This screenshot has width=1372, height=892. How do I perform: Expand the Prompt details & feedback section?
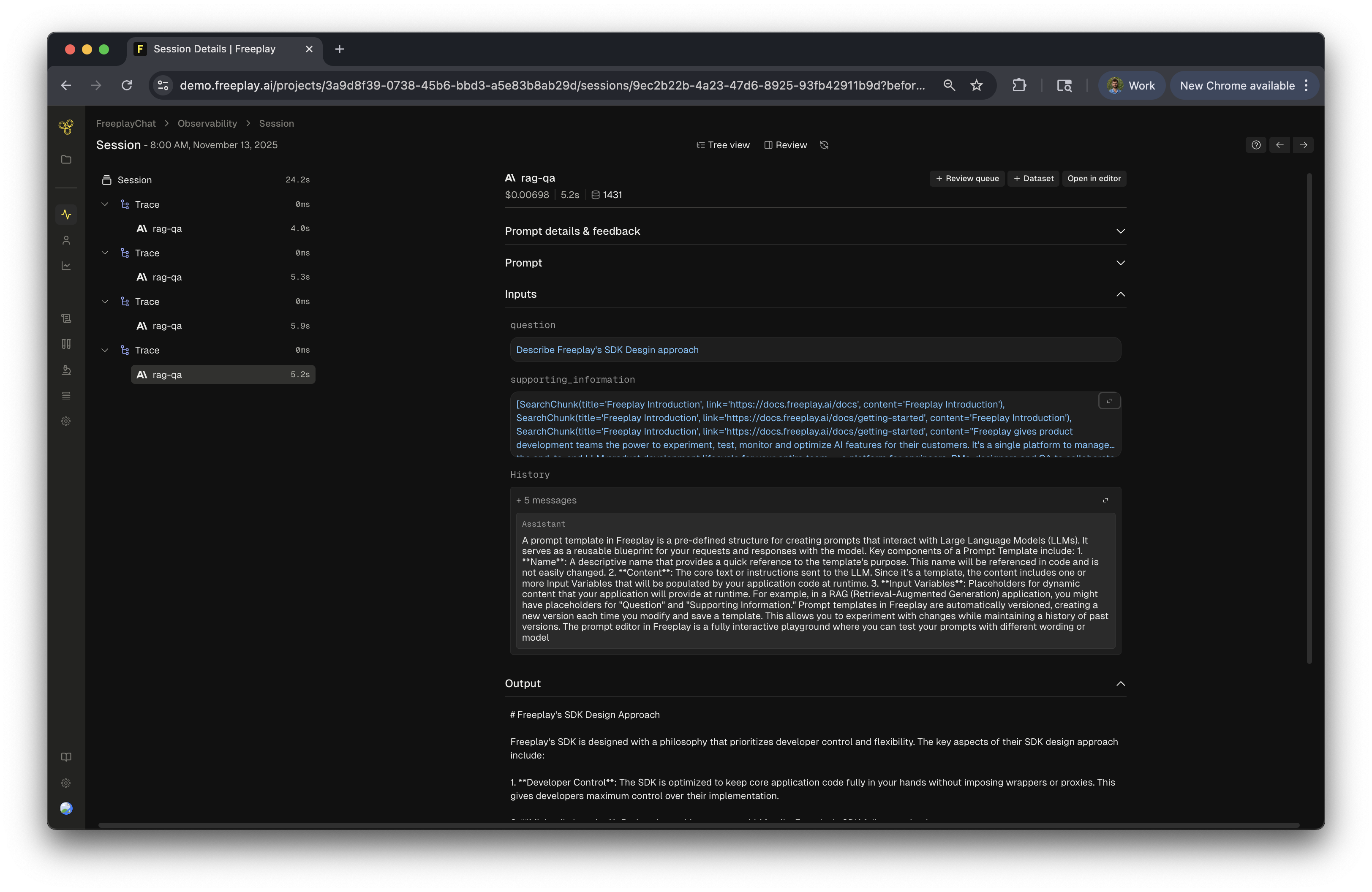click(1120, 231)
